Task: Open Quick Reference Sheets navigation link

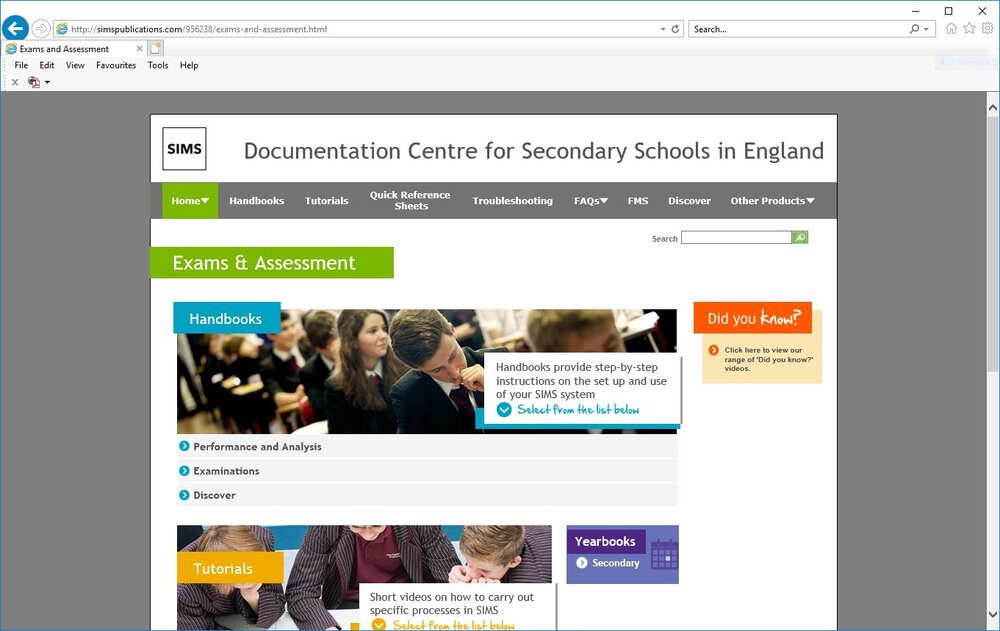Action: (410, 200)
